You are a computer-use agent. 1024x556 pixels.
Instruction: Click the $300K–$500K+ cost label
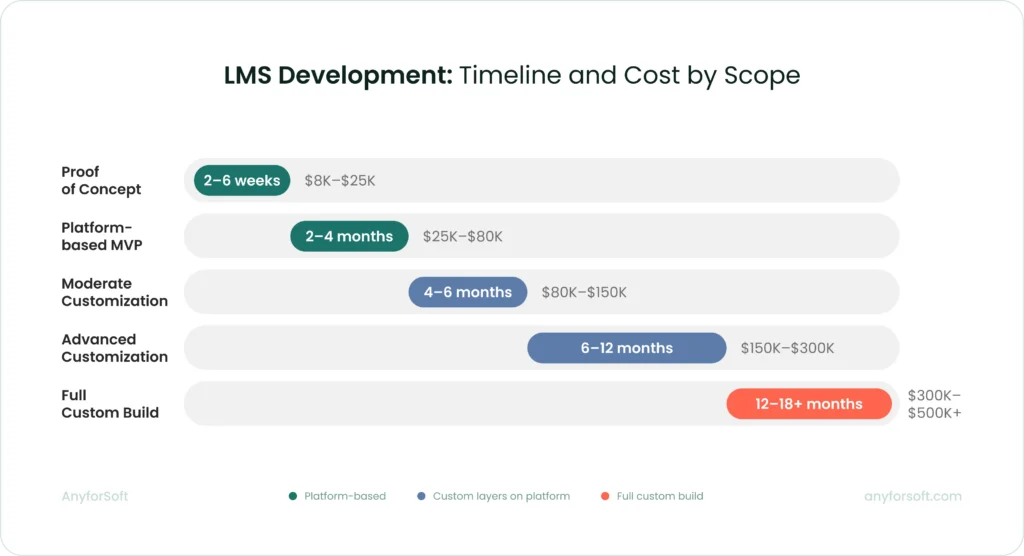coord(934,404)
